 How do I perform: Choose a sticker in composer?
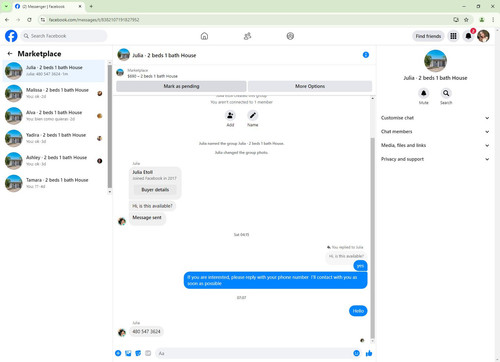(138, 353)
